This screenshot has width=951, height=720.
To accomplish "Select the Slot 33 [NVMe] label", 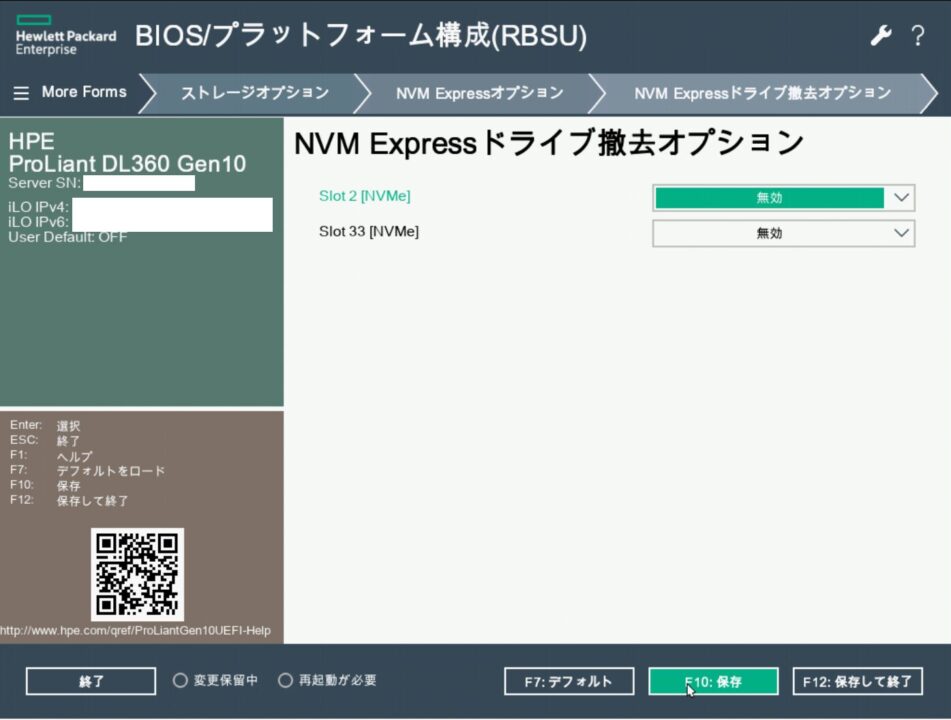I will (x=369, y=232).
